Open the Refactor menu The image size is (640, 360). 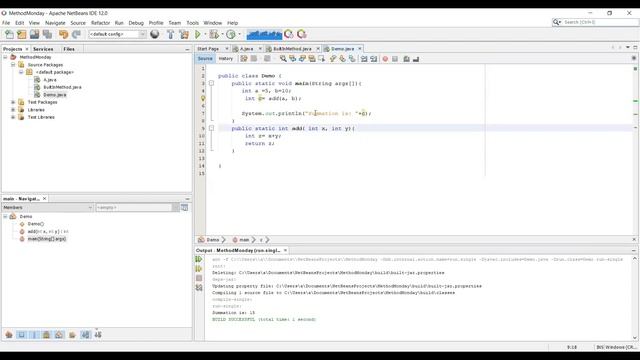point(100,23)
